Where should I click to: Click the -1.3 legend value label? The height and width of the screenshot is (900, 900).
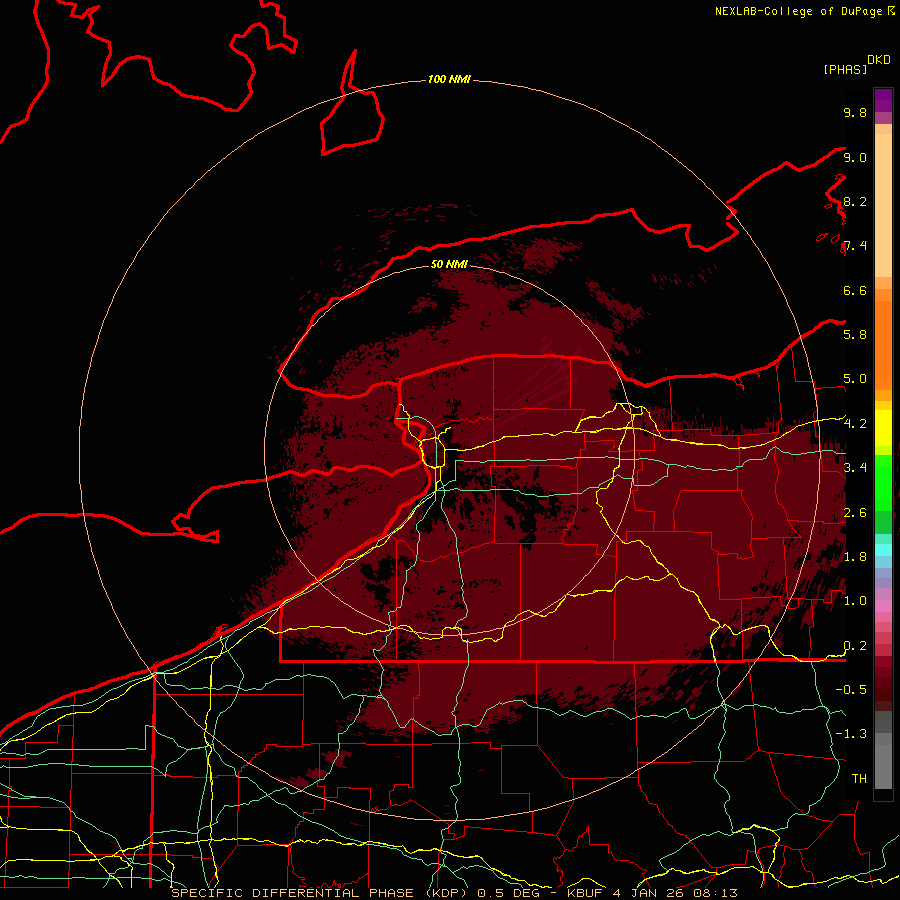click(851, 734)
